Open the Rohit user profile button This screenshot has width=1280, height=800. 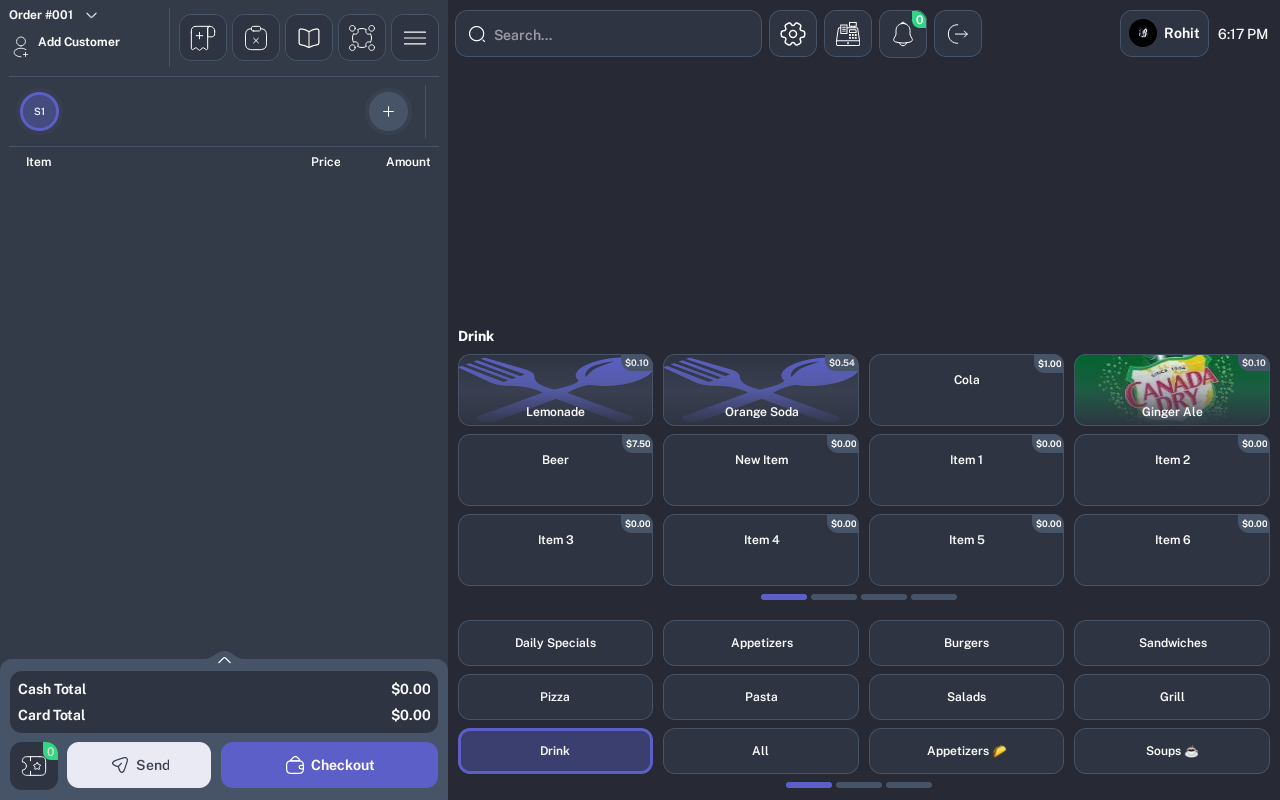coord(1164,33)
